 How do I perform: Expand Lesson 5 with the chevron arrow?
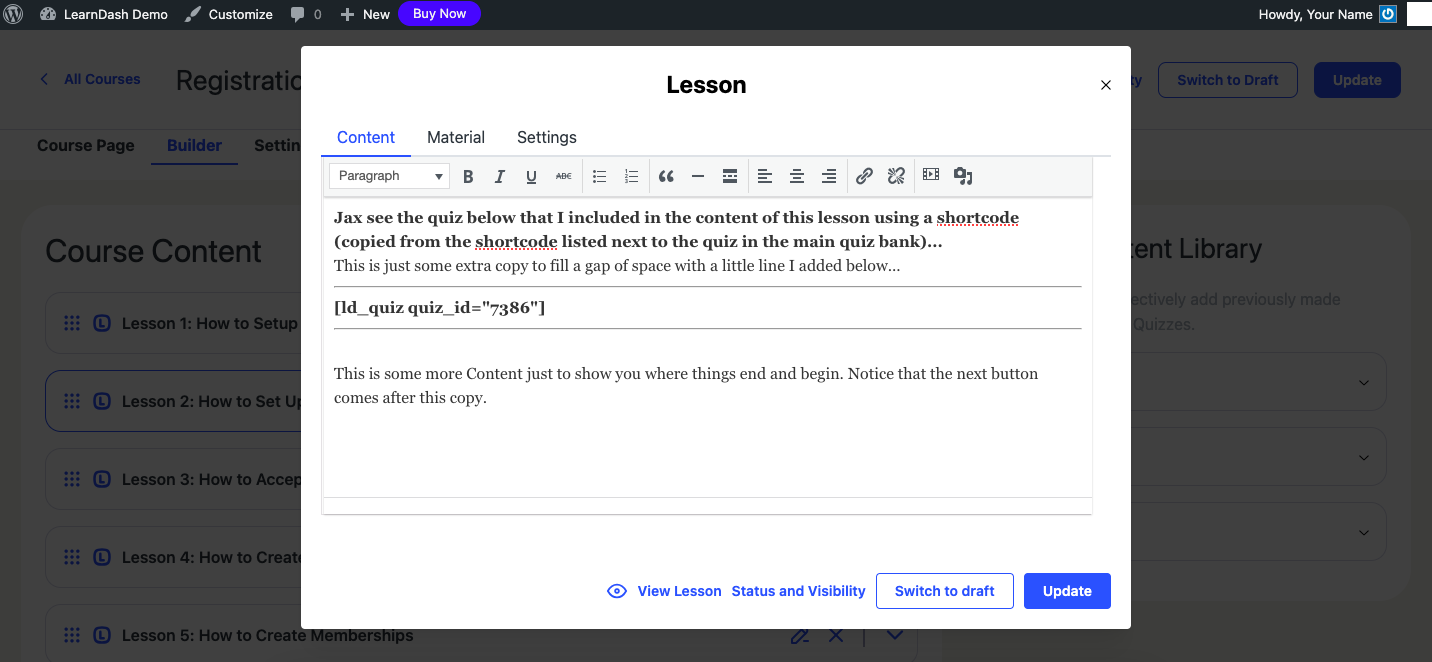pyautogui.click(x=894, y=636)
